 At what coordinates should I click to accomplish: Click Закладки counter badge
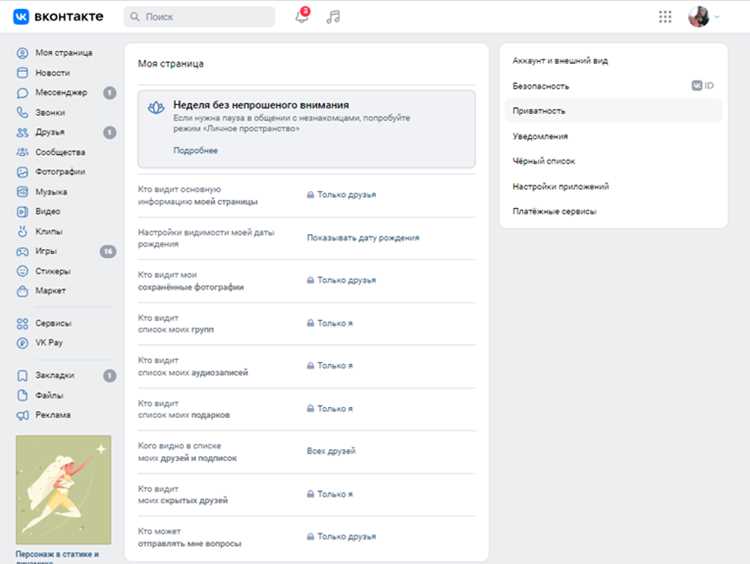110,376
